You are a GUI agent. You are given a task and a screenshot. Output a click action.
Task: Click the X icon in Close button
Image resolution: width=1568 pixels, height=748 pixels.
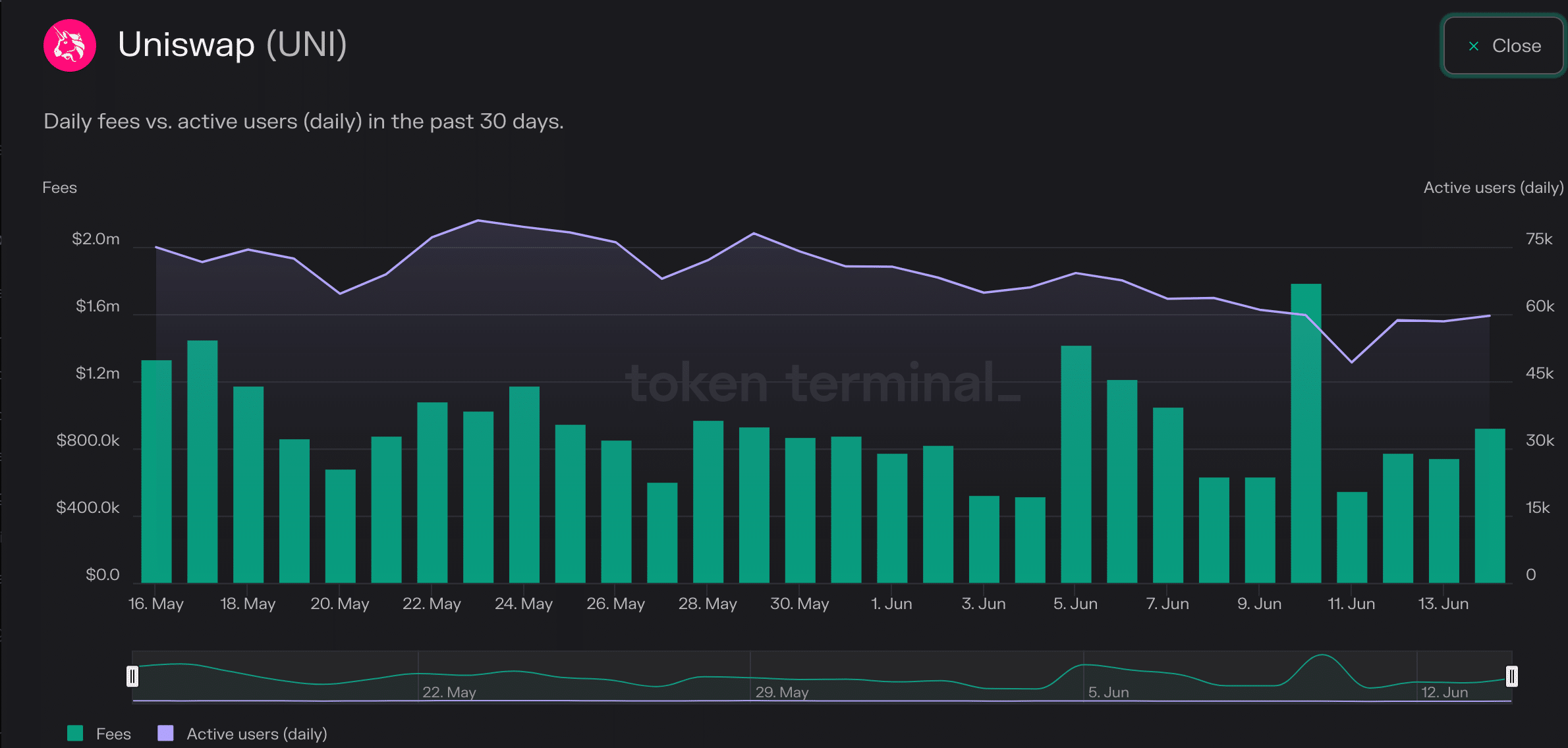click(1474, 46)
